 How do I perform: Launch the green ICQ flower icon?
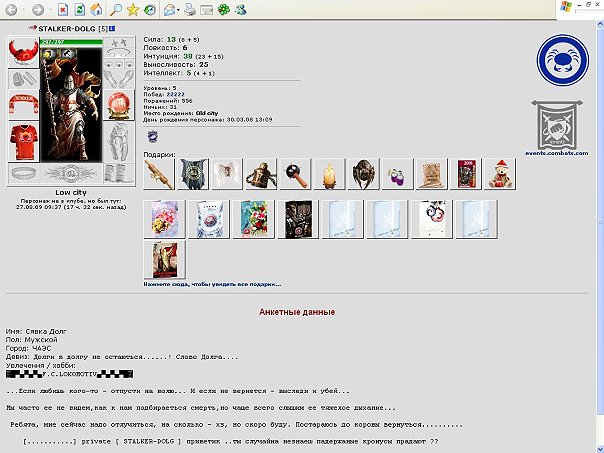click(x=224, y=10)
